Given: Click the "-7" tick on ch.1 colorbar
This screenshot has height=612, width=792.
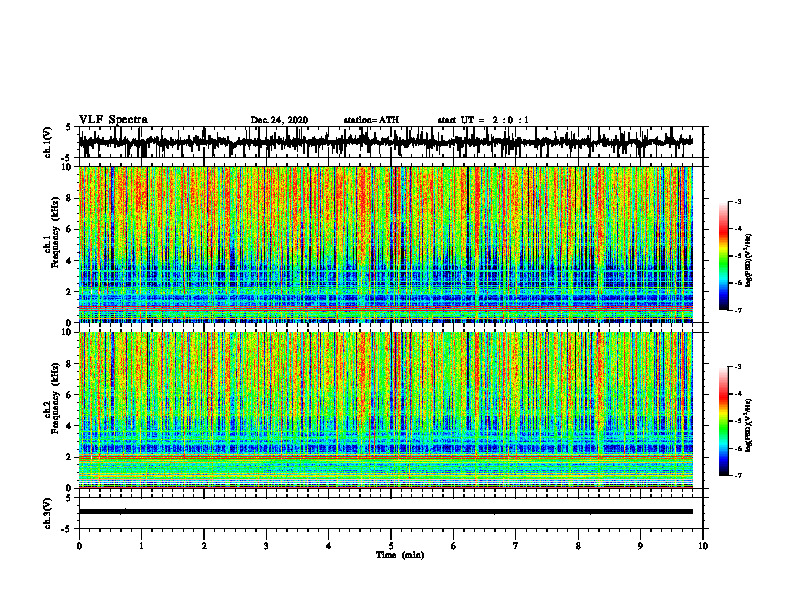Looking at the screenshot, I should coord(737,310).
